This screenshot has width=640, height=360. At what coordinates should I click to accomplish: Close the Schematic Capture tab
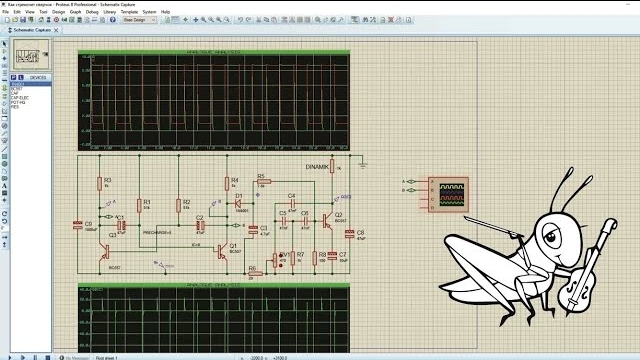pos(56,30)
